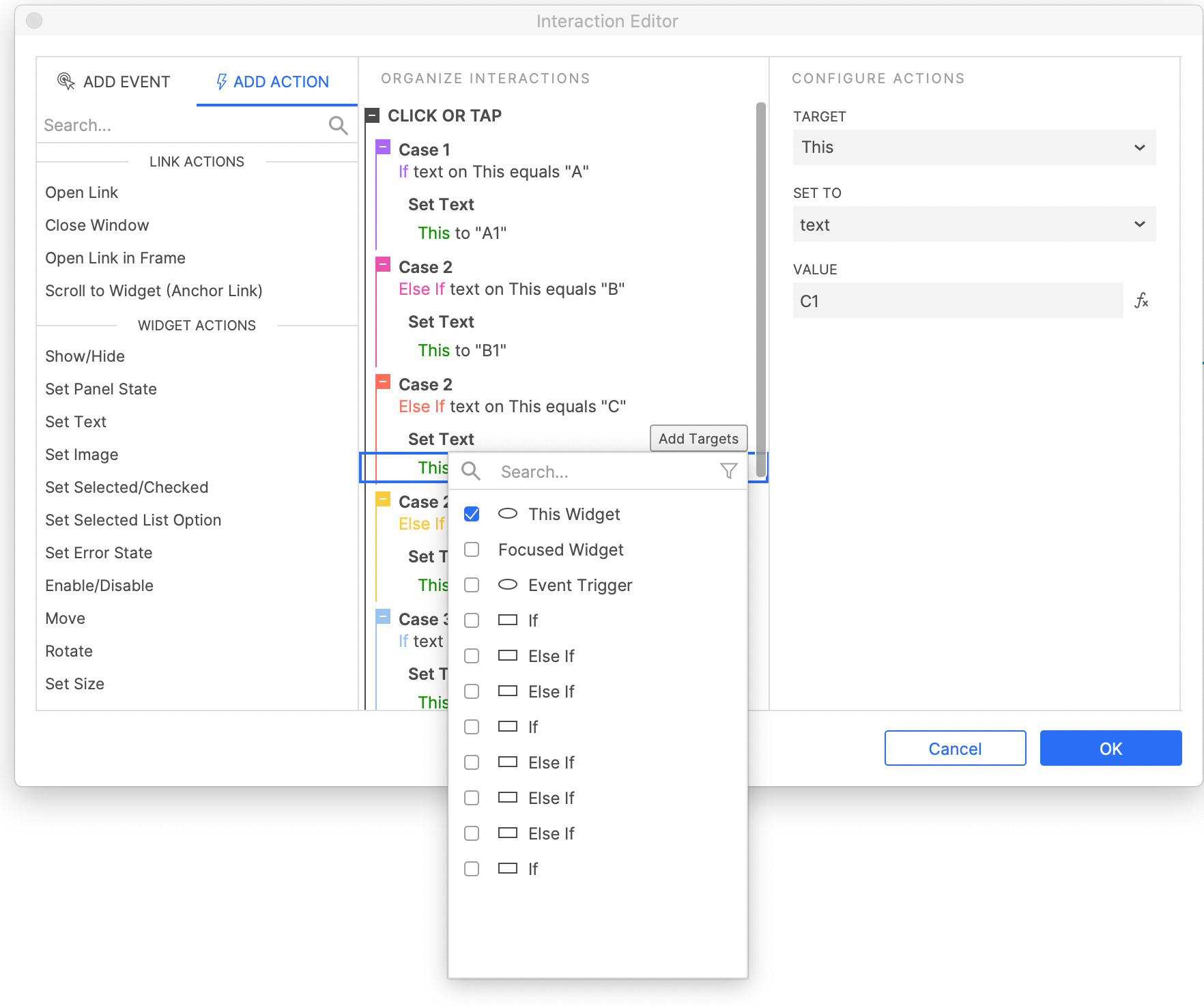Click the ellipse icon next to This Widget
This screenshot has height=1006, width=1204.
pos(507,513)
